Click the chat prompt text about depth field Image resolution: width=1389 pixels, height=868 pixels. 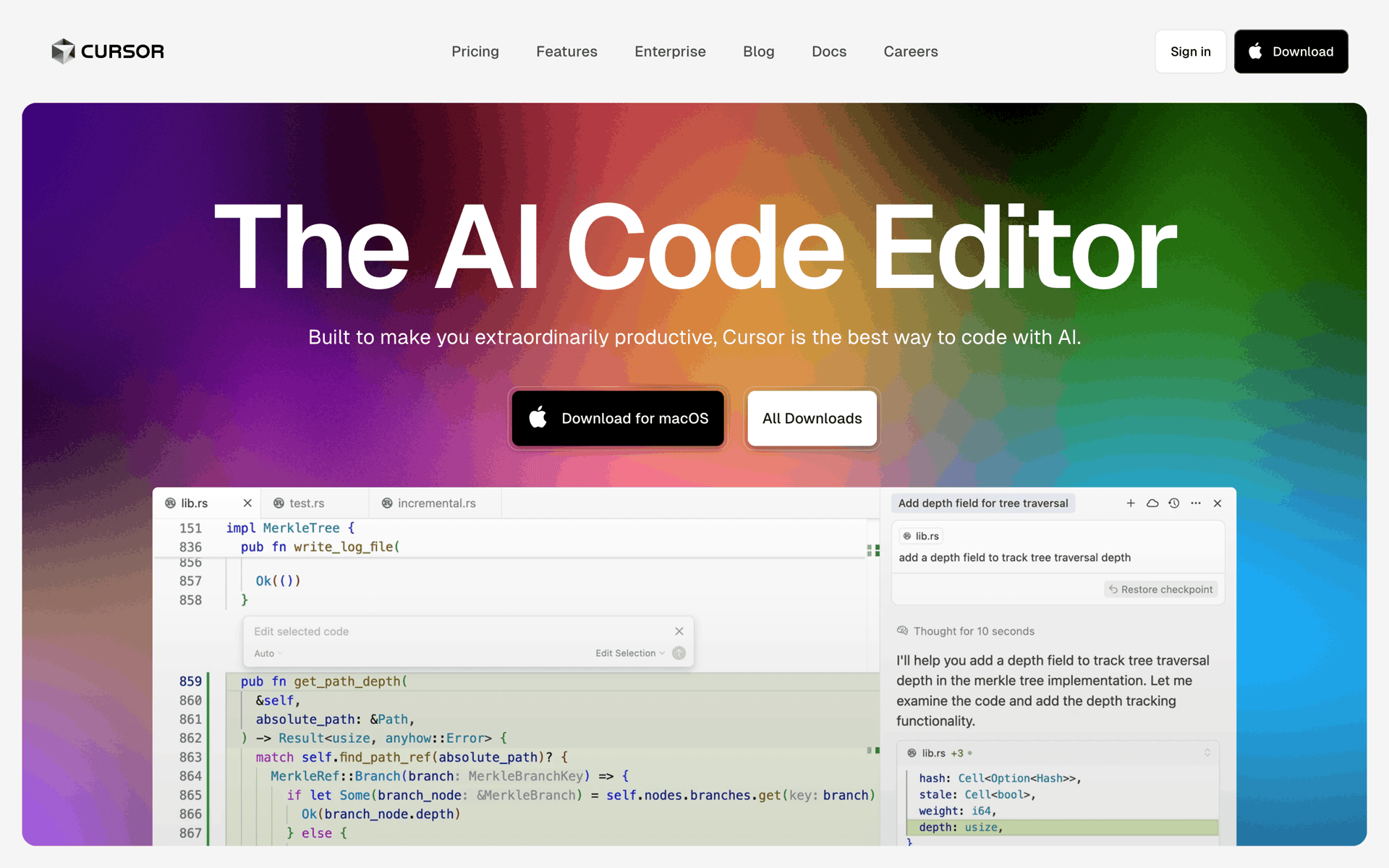tap(1014, 558)
